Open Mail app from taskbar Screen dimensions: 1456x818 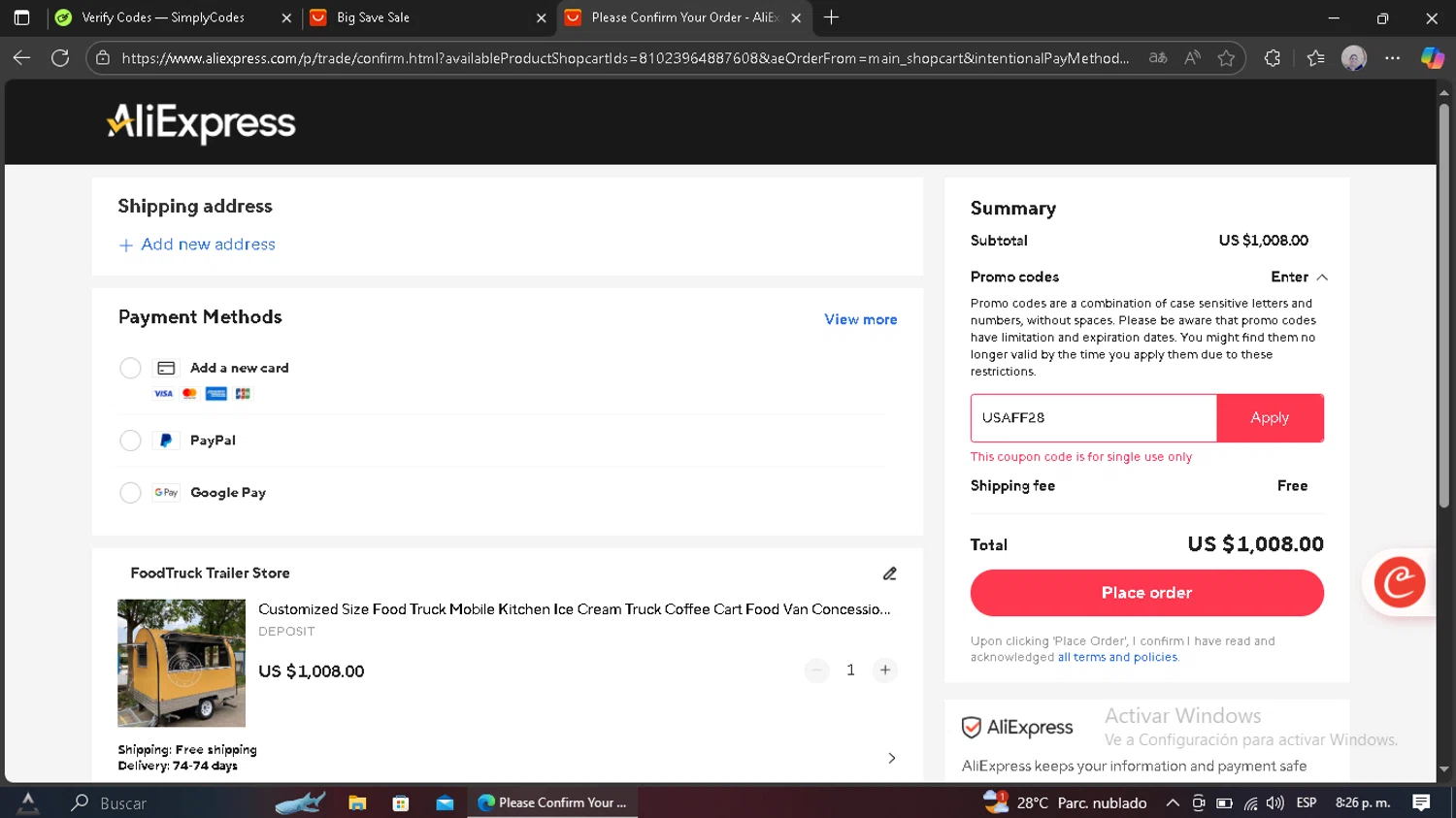(445, 802)
